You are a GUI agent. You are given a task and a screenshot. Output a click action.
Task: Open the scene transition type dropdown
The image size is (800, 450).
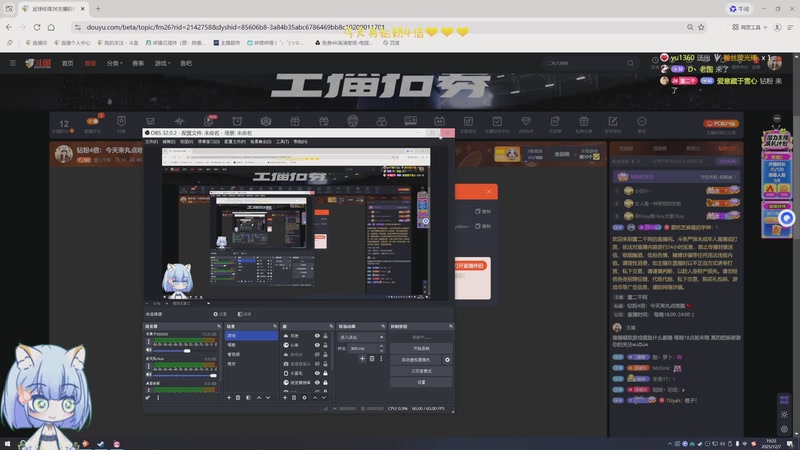pos(361,337)
